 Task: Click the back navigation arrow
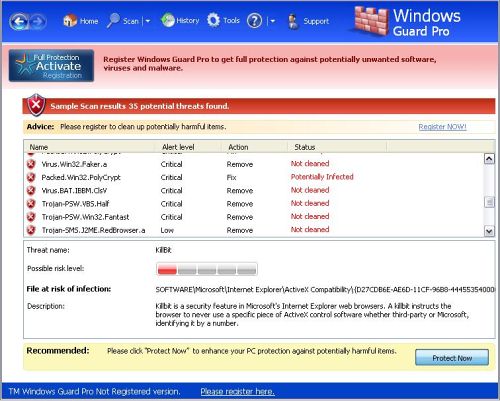(x=19, y=22)
